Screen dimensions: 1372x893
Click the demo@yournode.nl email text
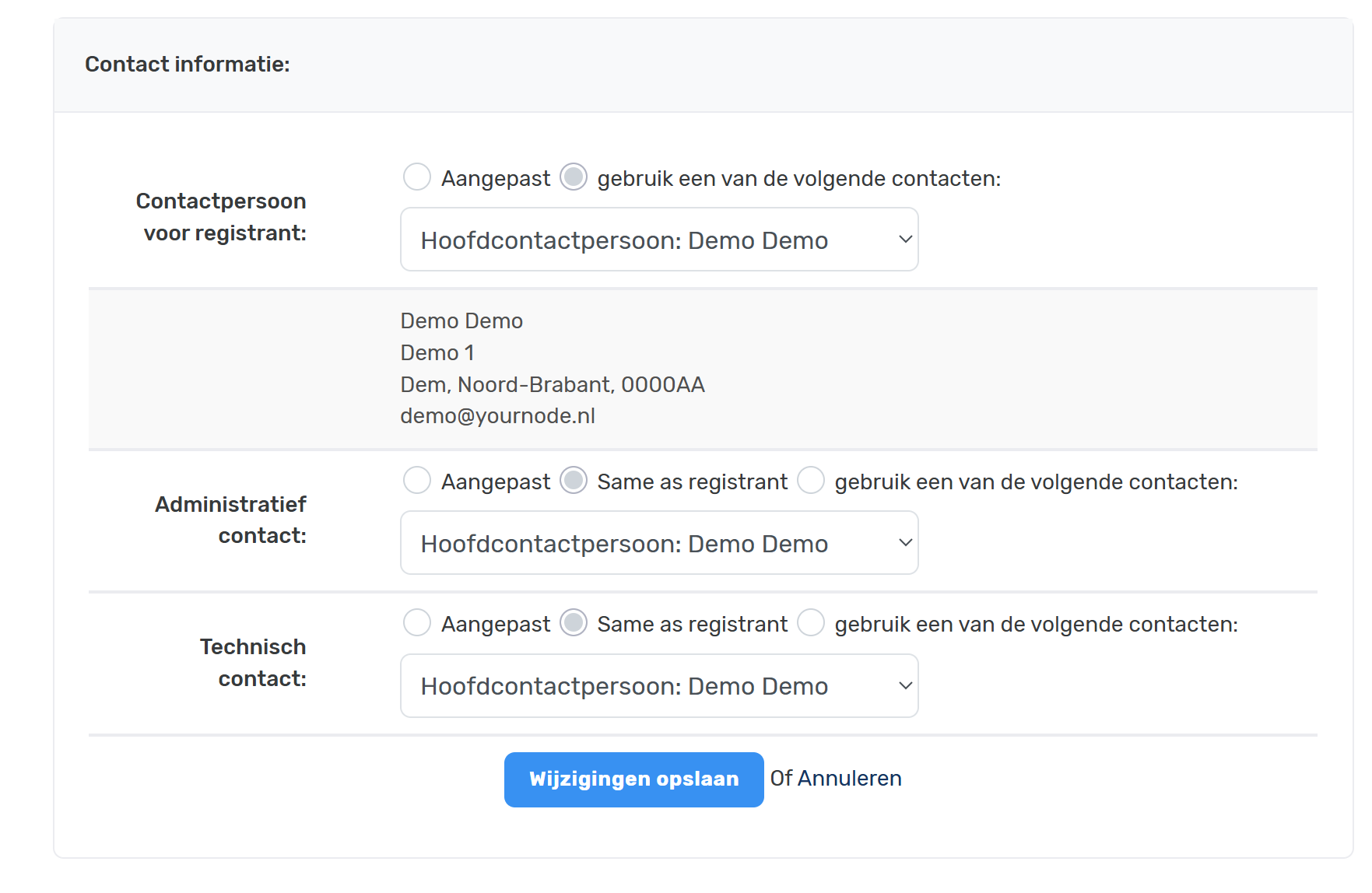498,416
